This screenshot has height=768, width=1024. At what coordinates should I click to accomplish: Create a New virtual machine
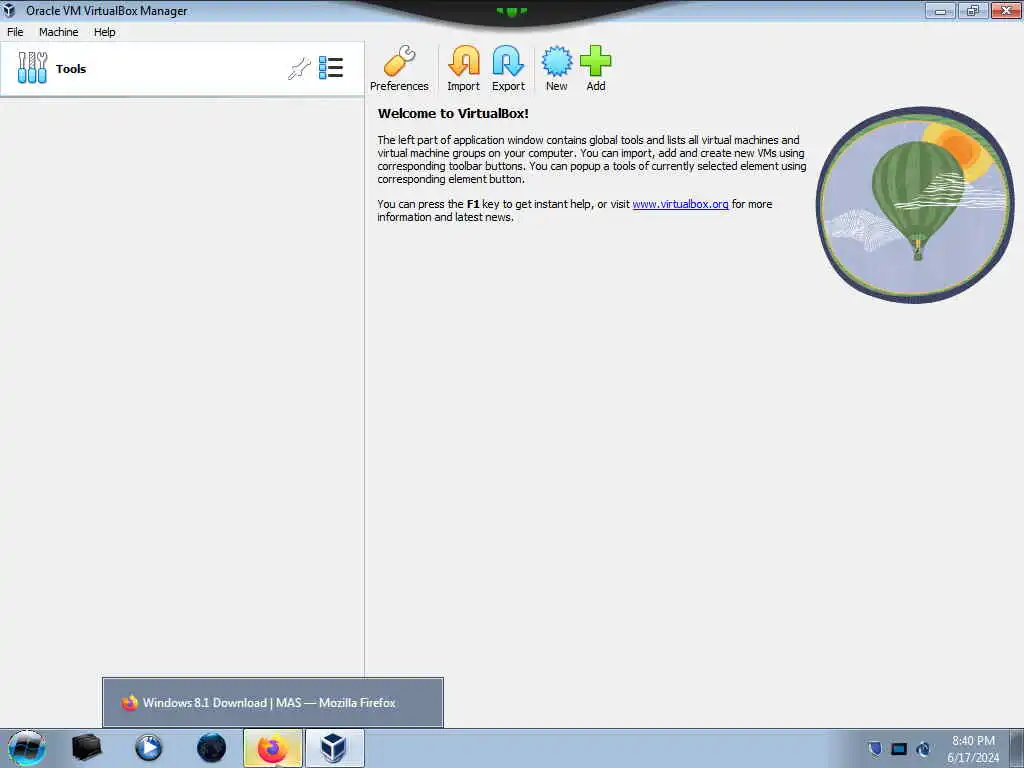(556, 69)
